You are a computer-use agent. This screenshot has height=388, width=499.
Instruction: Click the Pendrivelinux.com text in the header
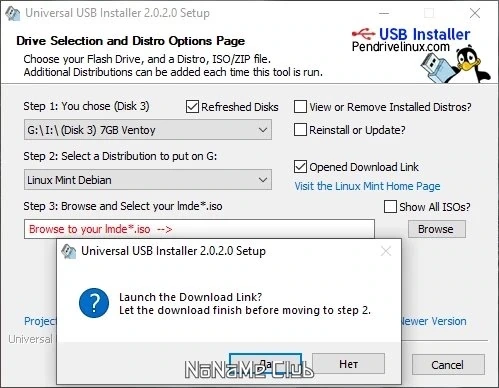click(x=401, y=47)
